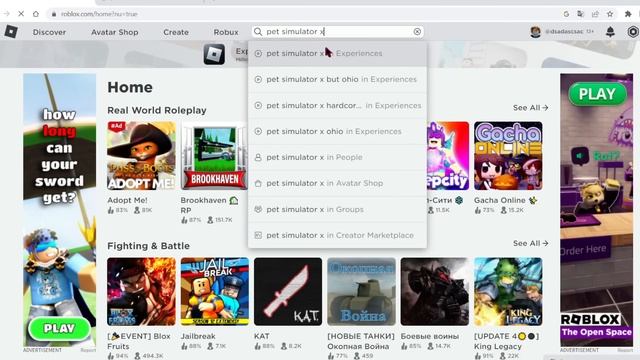Click the share page icon in address bar
Screen dimensions: 640x360
(595, 14)
